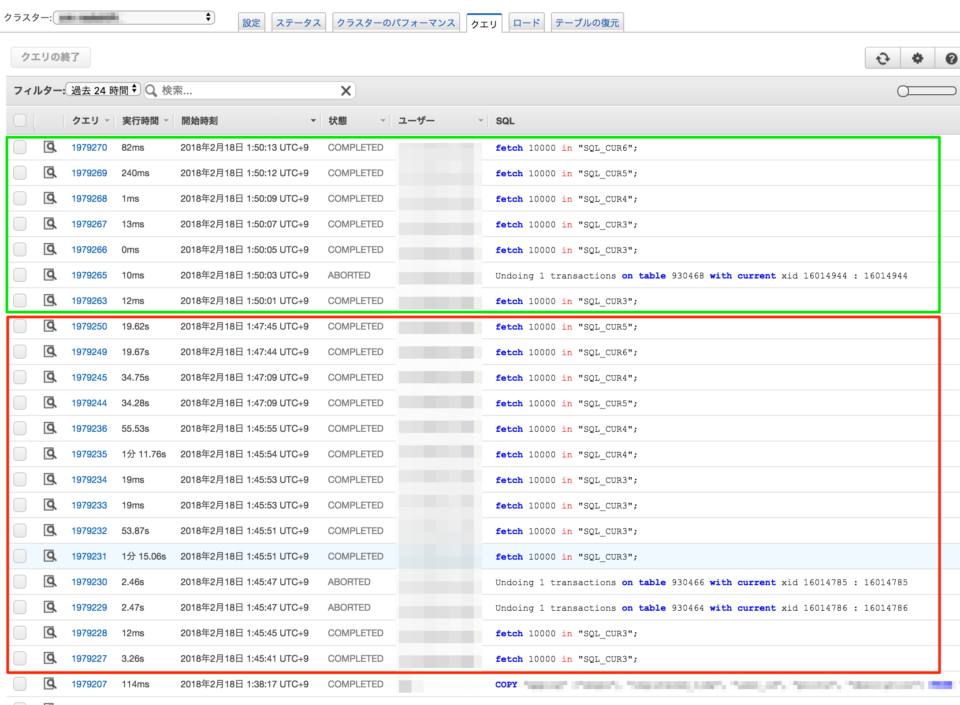Check the box for query 1979236
The height and width of the screenshot is (705, 960).
[20, 428]
